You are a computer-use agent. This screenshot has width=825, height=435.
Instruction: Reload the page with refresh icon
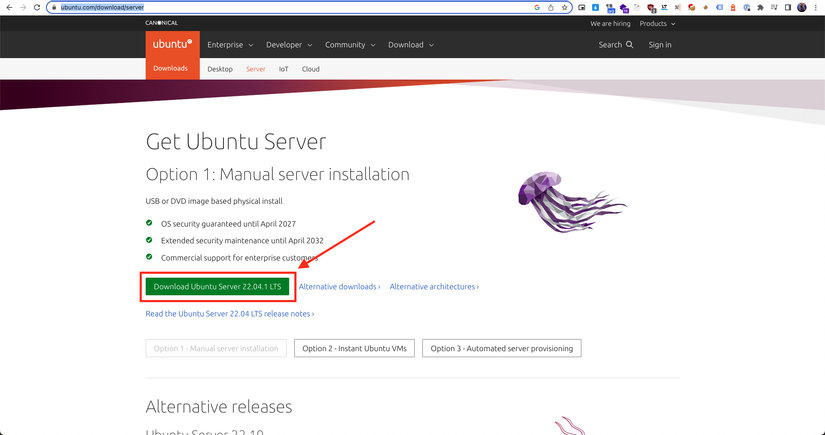pyautogui.click(x=37, y=7)
